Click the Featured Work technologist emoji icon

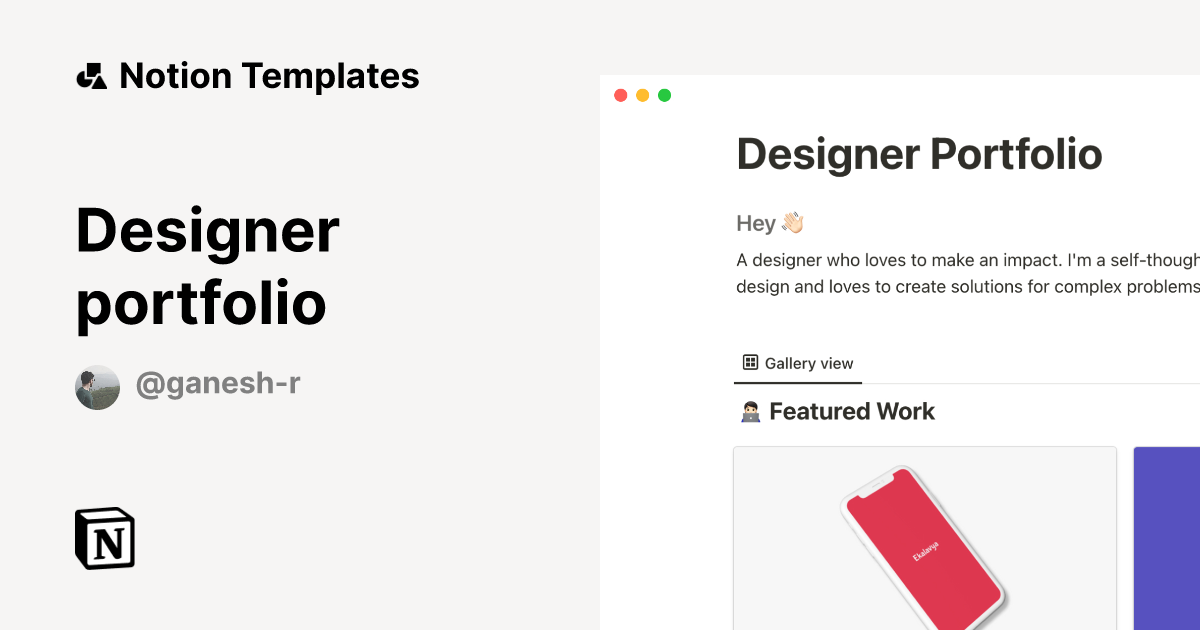(751, 410)
